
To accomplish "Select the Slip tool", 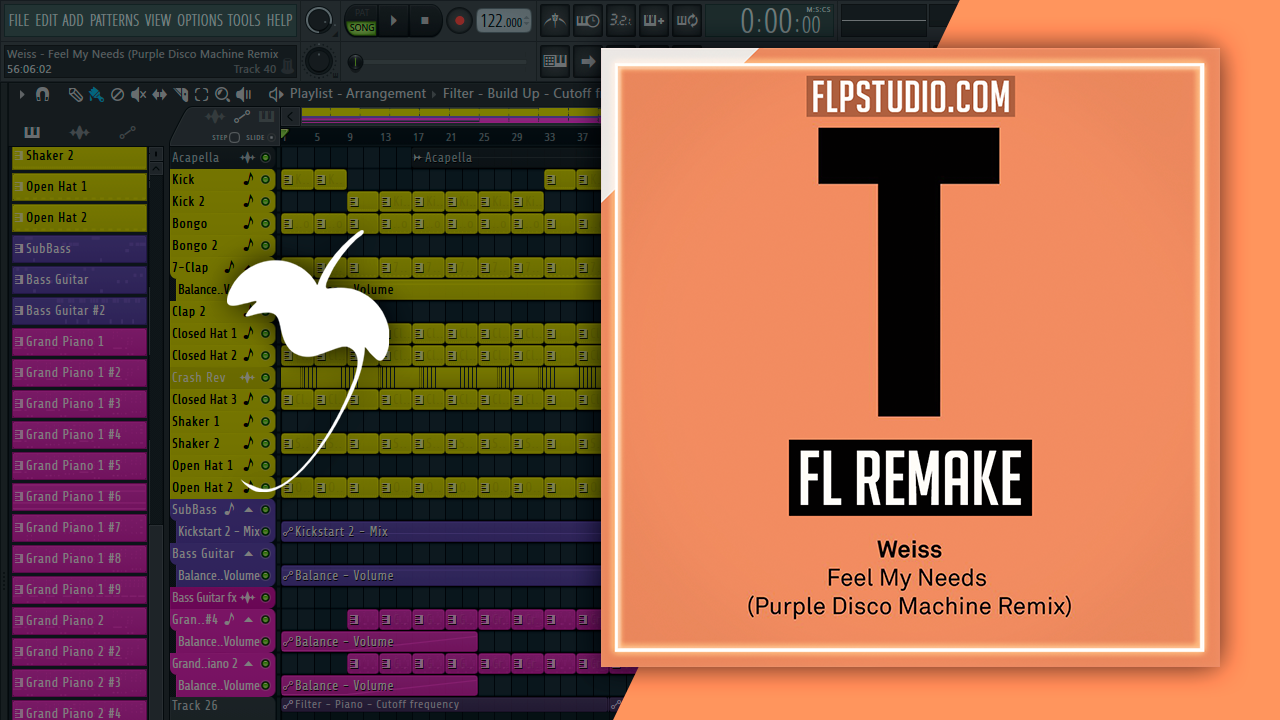I will pos(160,94).
